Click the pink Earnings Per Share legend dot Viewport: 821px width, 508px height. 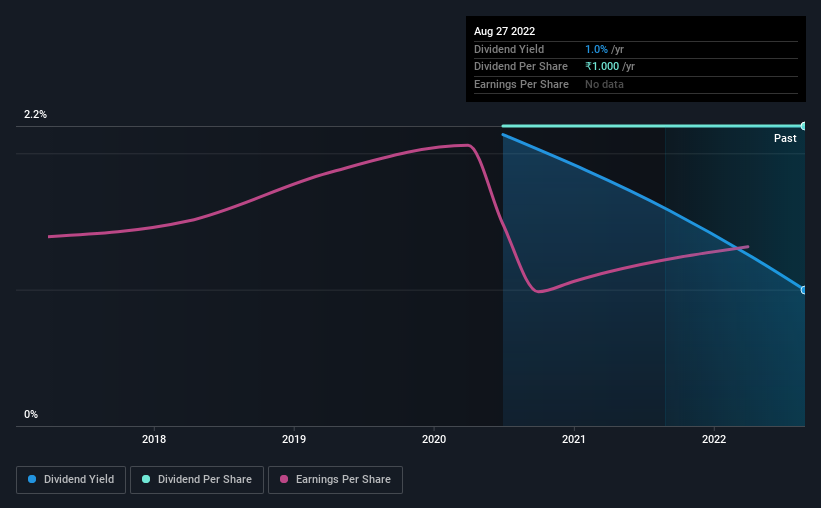click(x=284, y=479)
